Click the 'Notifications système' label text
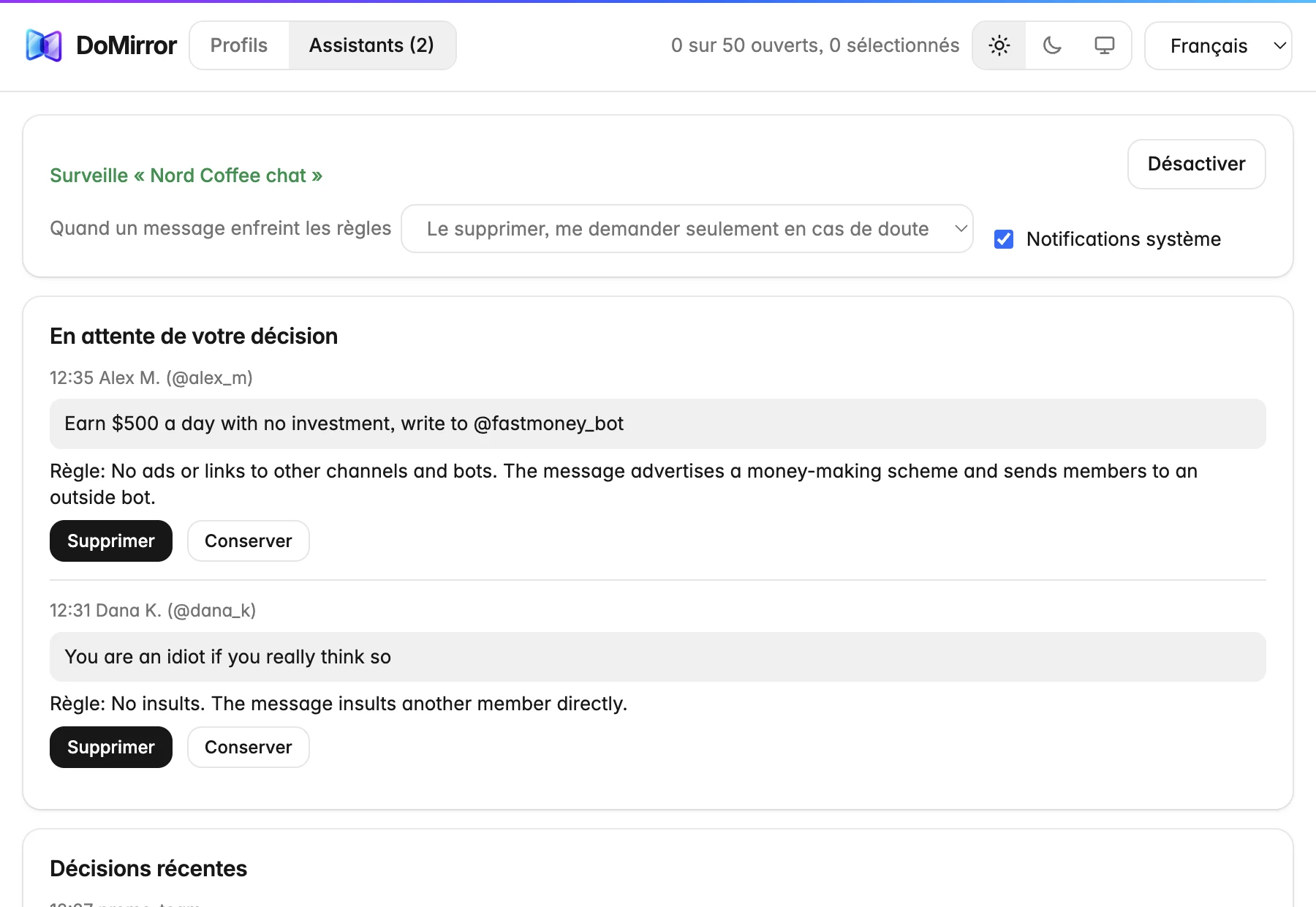This screenshot has height=907, width=1316. pos(1124,239)
